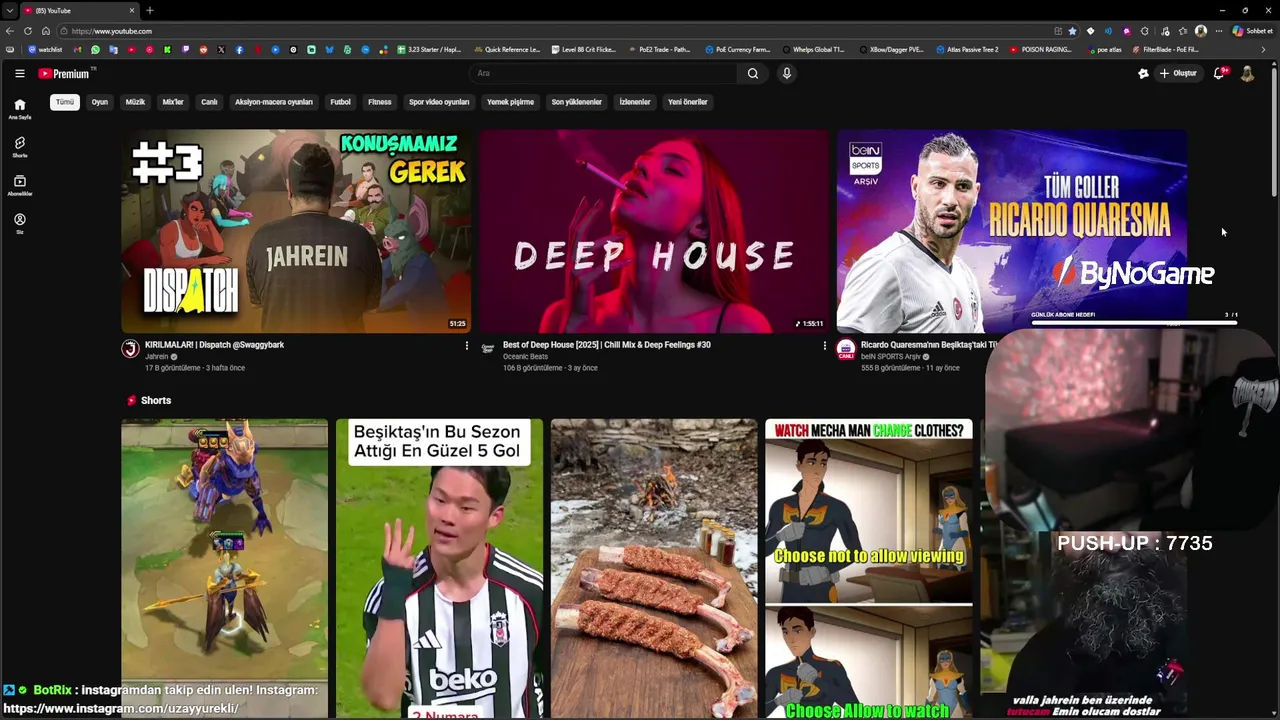Image resolution: width=1280 pixels, height=720 pixels.
Task: Focus the Ara search field
Action: tap(604, 73)
